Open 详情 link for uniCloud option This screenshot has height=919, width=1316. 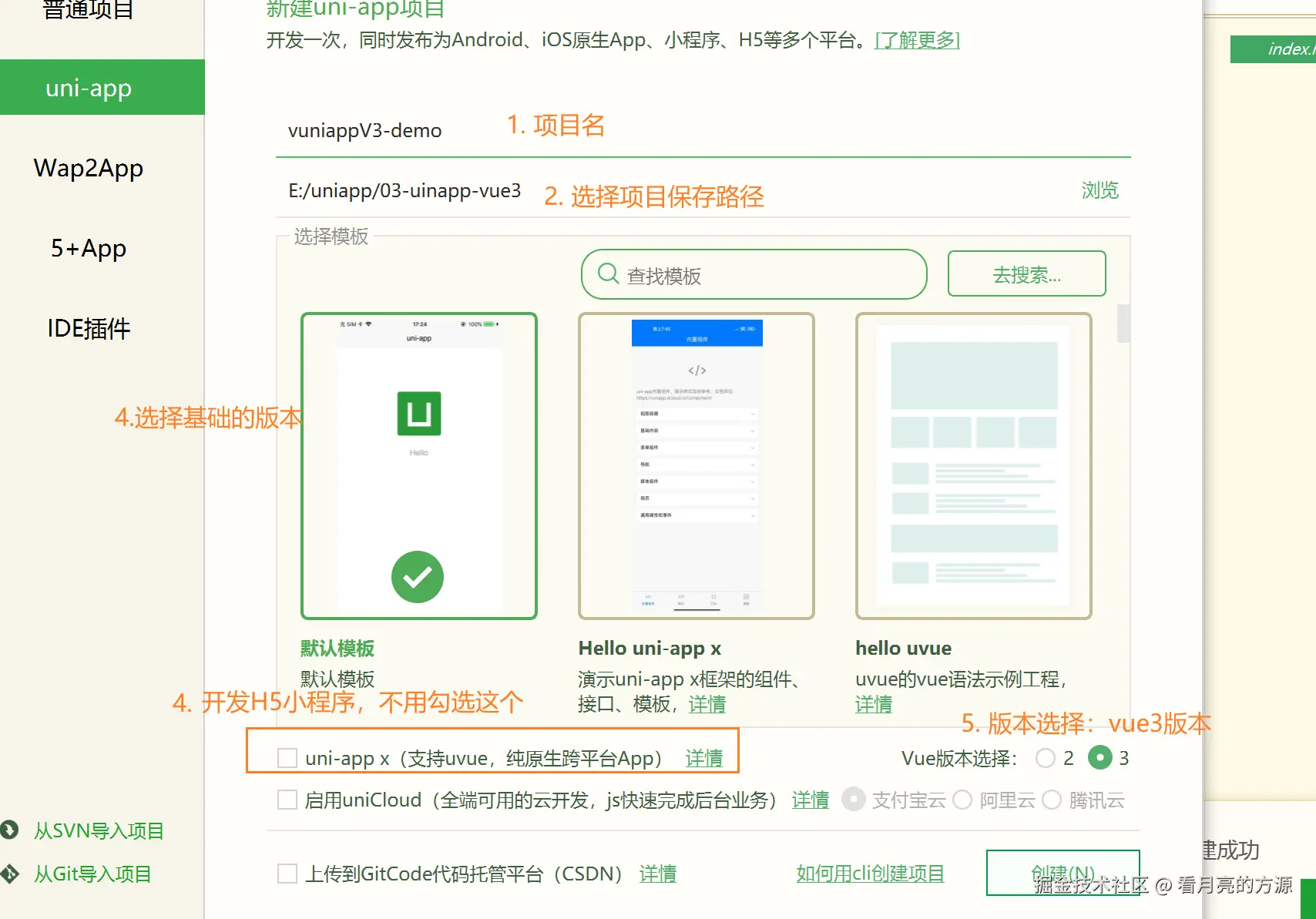click(810, 800)
